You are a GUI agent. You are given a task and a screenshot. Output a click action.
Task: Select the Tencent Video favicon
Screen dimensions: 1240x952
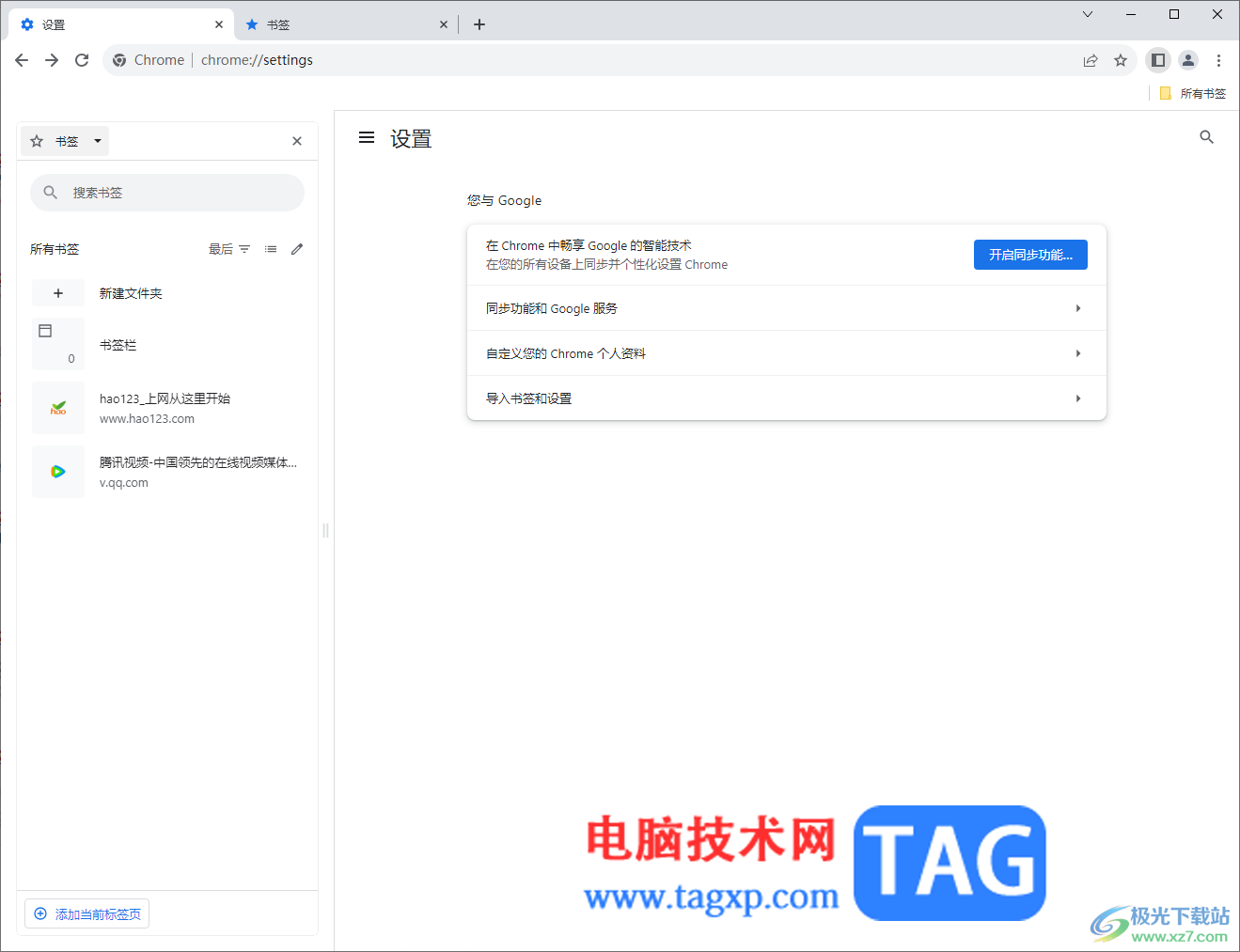tap(58, 472)
